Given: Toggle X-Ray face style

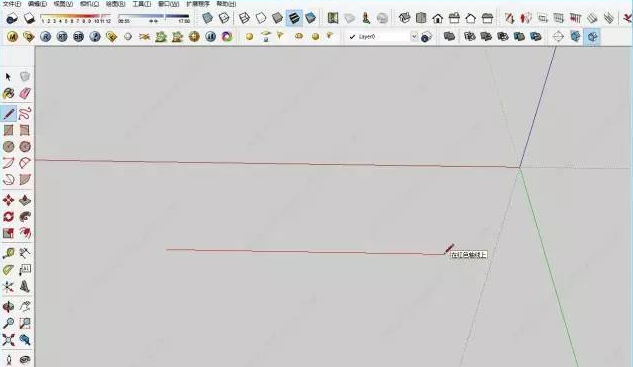Looking at the screenshot, I should (x=208, y=18).
